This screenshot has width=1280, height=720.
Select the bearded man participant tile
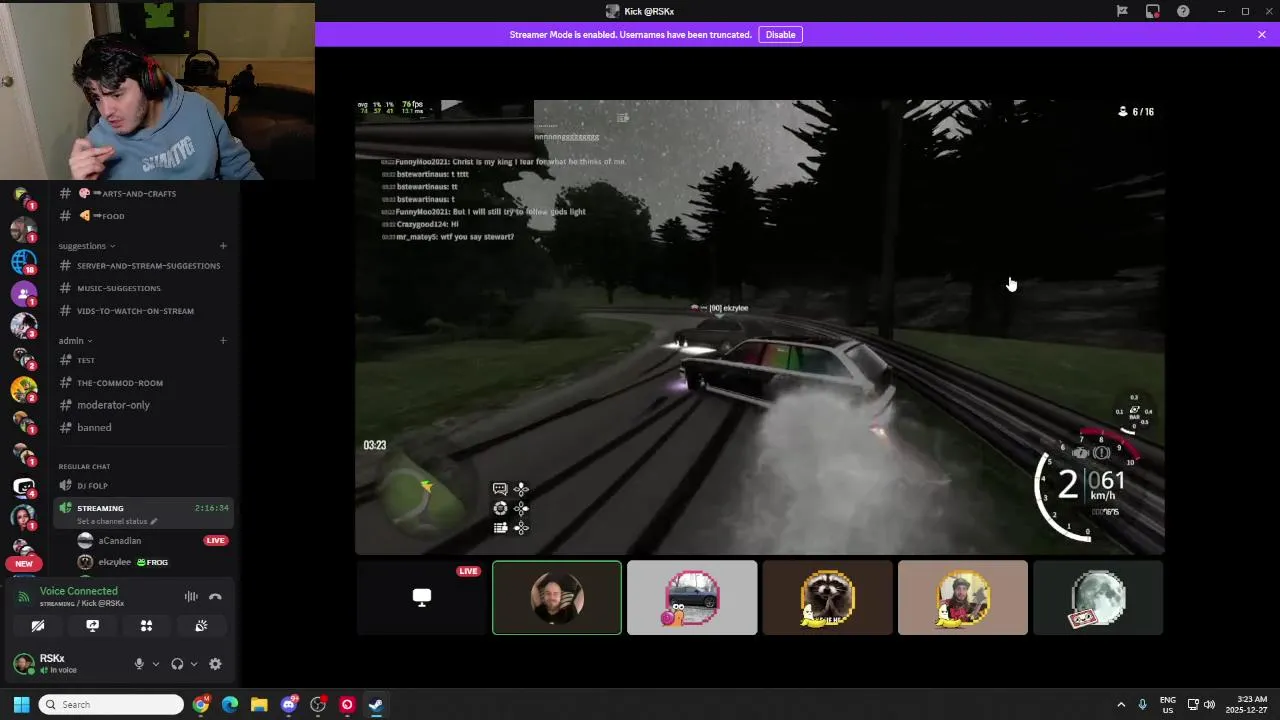(x=557, y=598)
